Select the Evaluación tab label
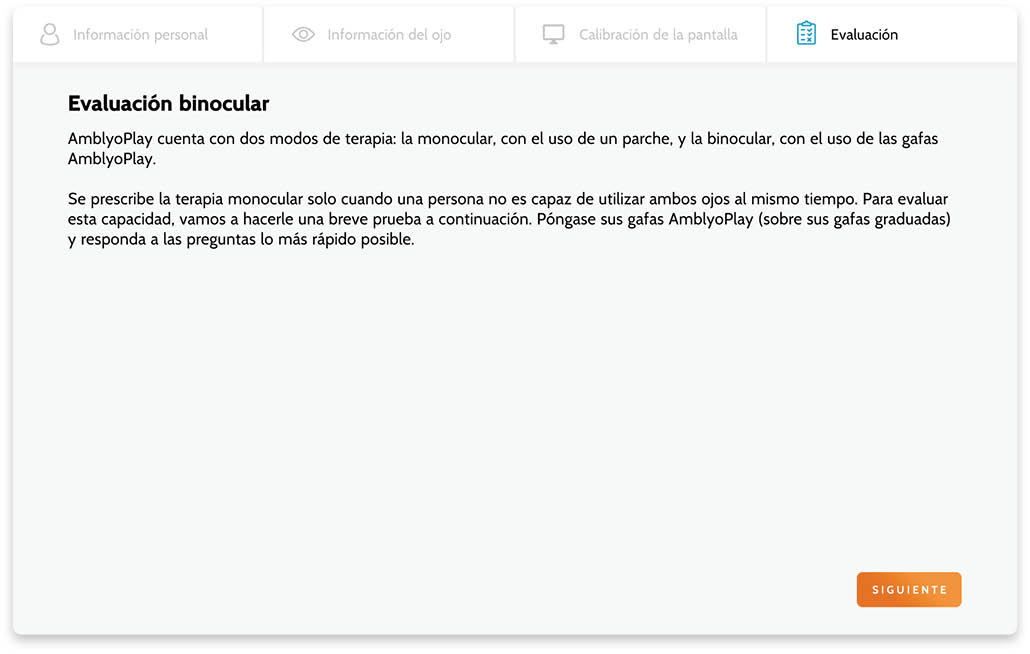This screenshot has height=654, width=1030. point(864,35)
